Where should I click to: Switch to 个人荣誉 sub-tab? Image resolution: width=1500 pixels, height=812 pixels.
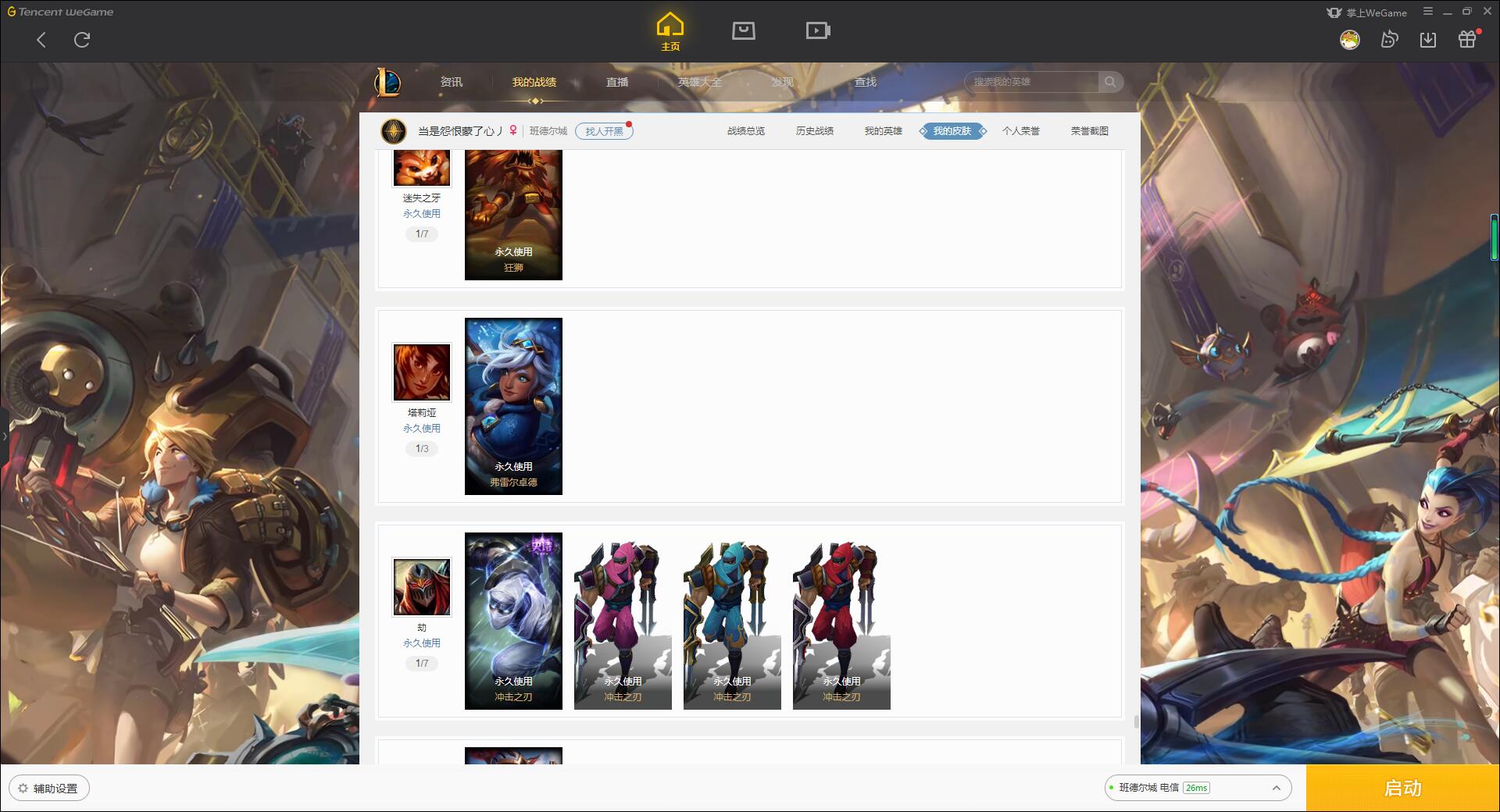pos(1021,131)
